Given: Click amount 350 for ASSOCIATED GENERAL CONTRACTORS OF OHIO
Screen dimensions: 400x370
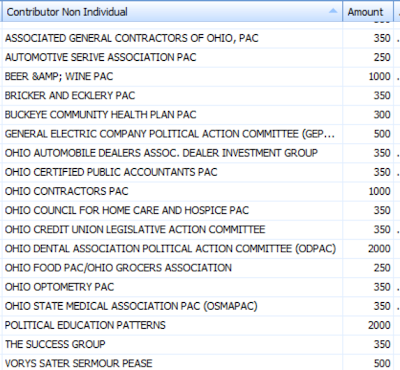Looking at the screenshot, I should point(382,38).
